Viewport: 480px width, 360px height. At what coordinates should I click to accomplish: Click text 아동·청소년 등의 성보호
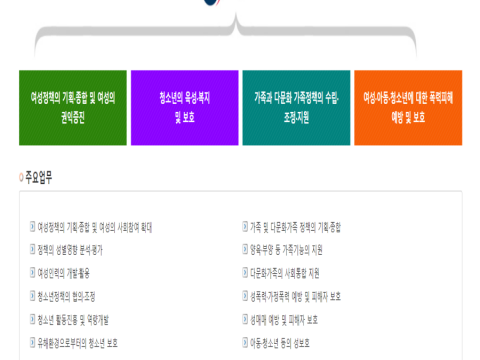tap(280, 343)
